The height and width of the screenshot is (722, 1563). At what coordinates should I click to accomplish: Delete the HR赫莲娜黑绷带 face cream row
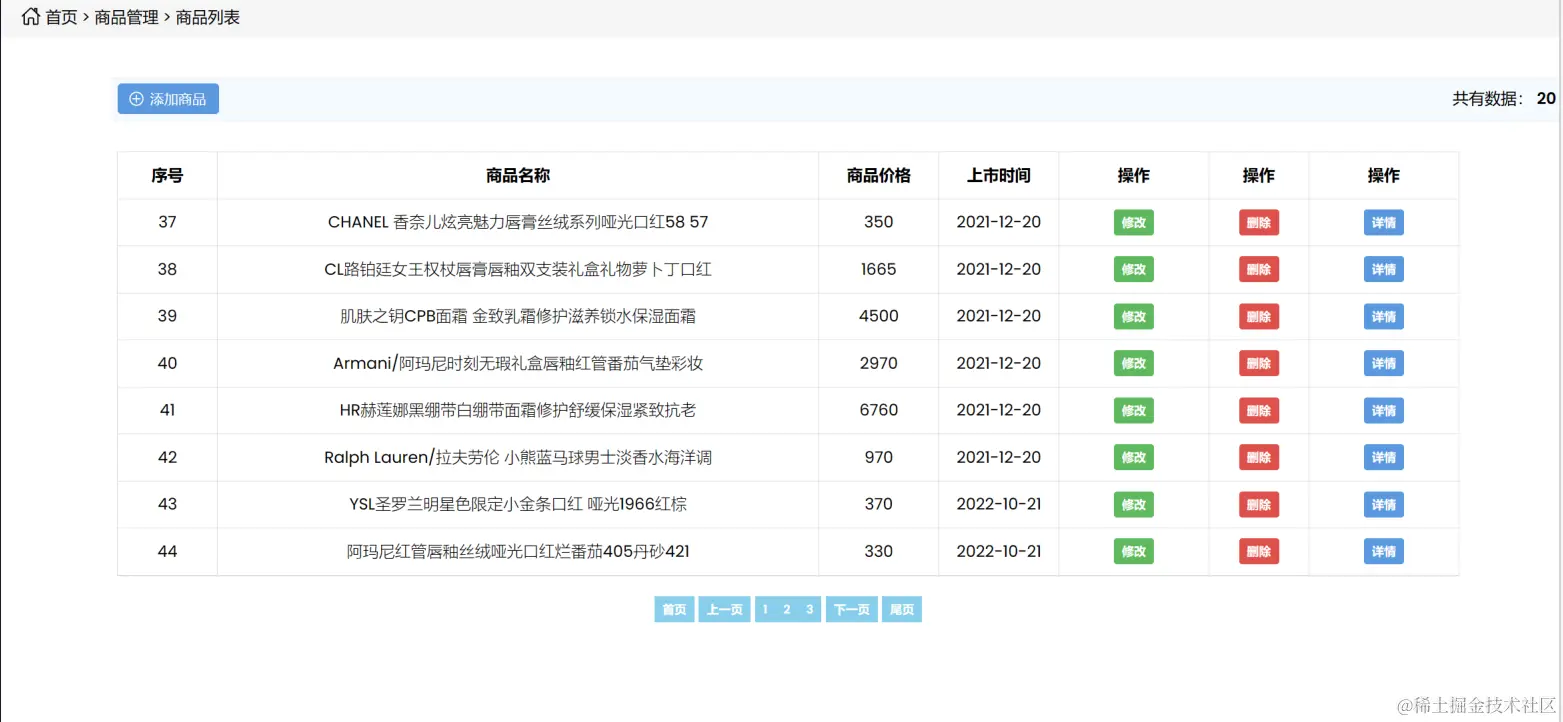click(x=1258, y=410)
